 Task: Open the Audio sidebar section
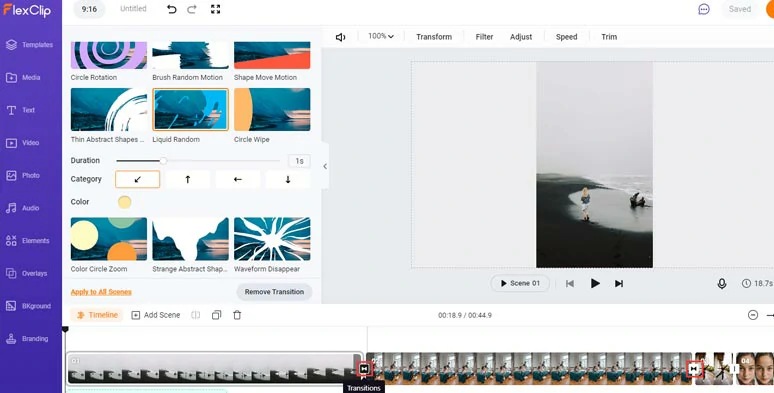(x=23, y=208)
